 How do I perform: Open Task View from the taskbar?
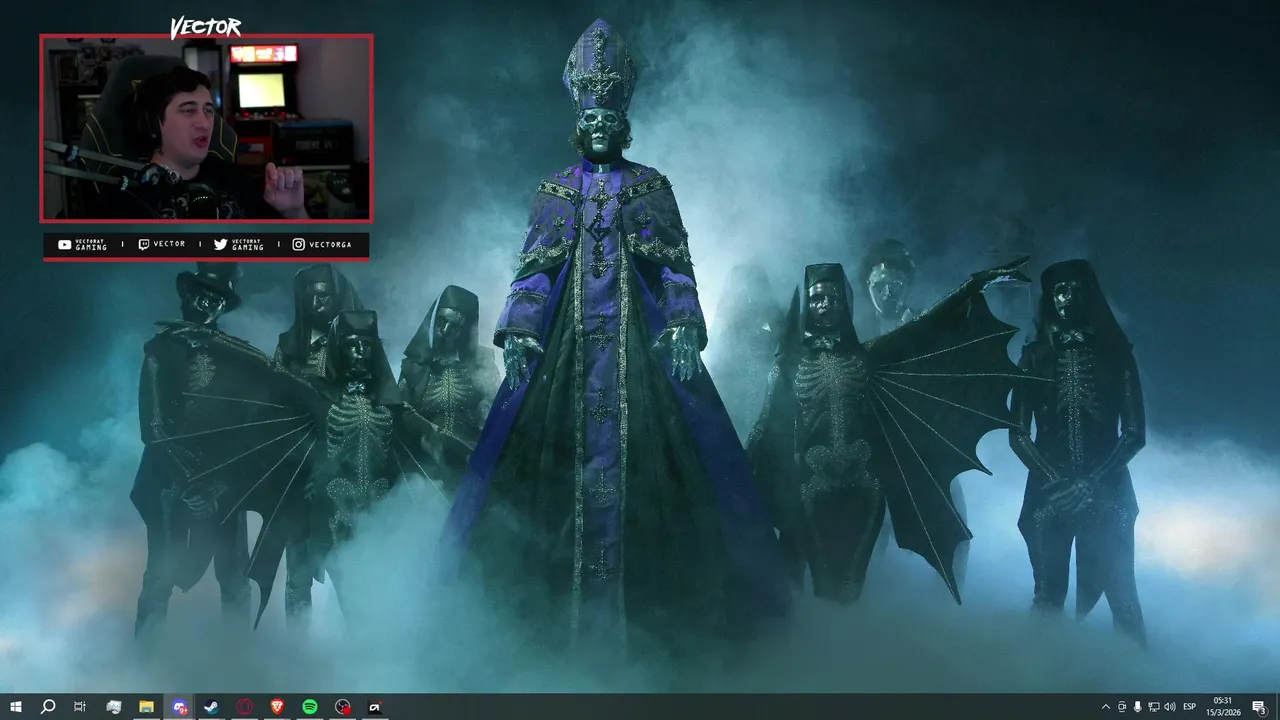pyautogui.click(x=80, y=707)
